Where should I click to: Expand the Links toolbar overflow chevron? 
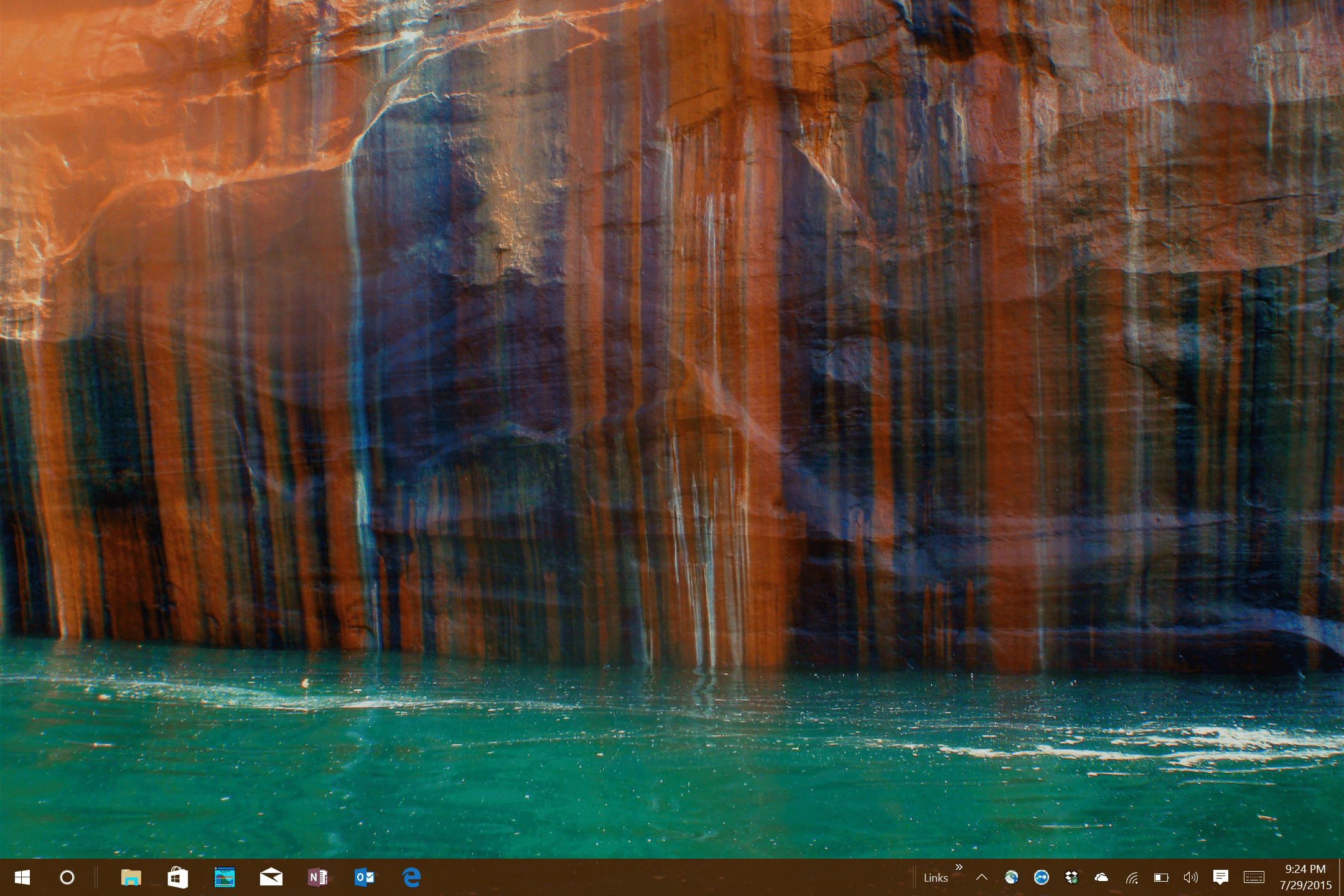[x=959, y=867]
